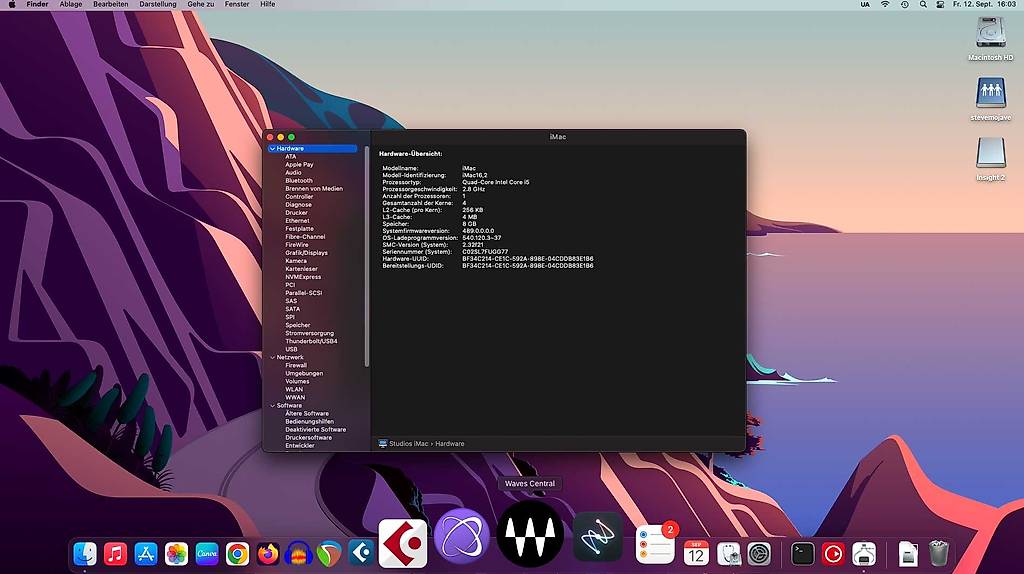Click the sidebar vertical scrollbar
This screenshot has width=1024, height=574.
[x=366, y=257]
